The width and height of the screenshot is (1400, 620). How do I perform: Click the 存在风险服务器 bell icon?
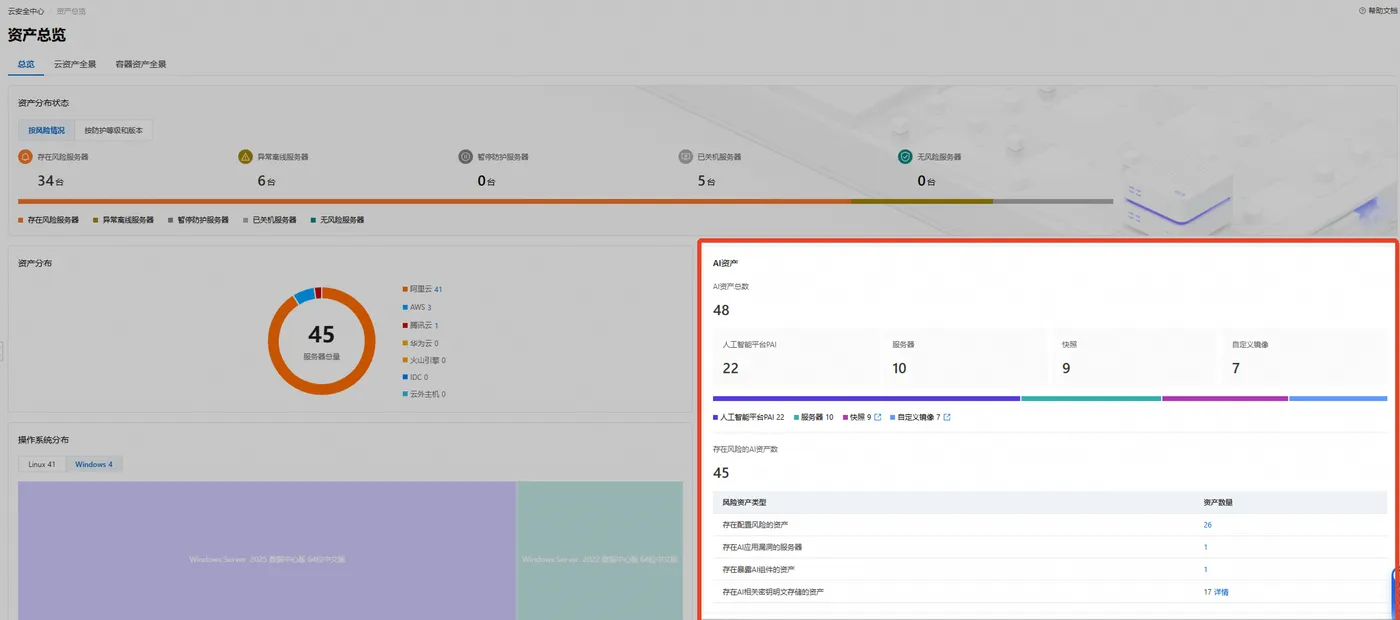point(25,157)
